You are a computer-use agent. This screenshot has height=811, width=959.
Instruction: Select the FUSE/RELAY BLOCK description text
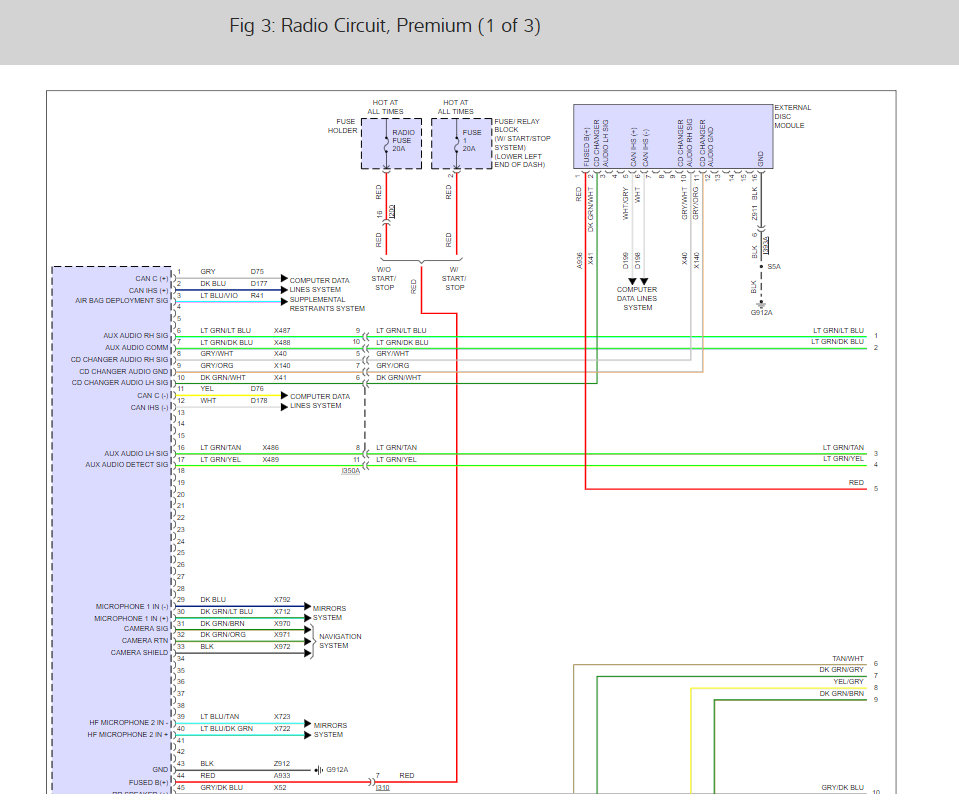[x=522, y=143]
